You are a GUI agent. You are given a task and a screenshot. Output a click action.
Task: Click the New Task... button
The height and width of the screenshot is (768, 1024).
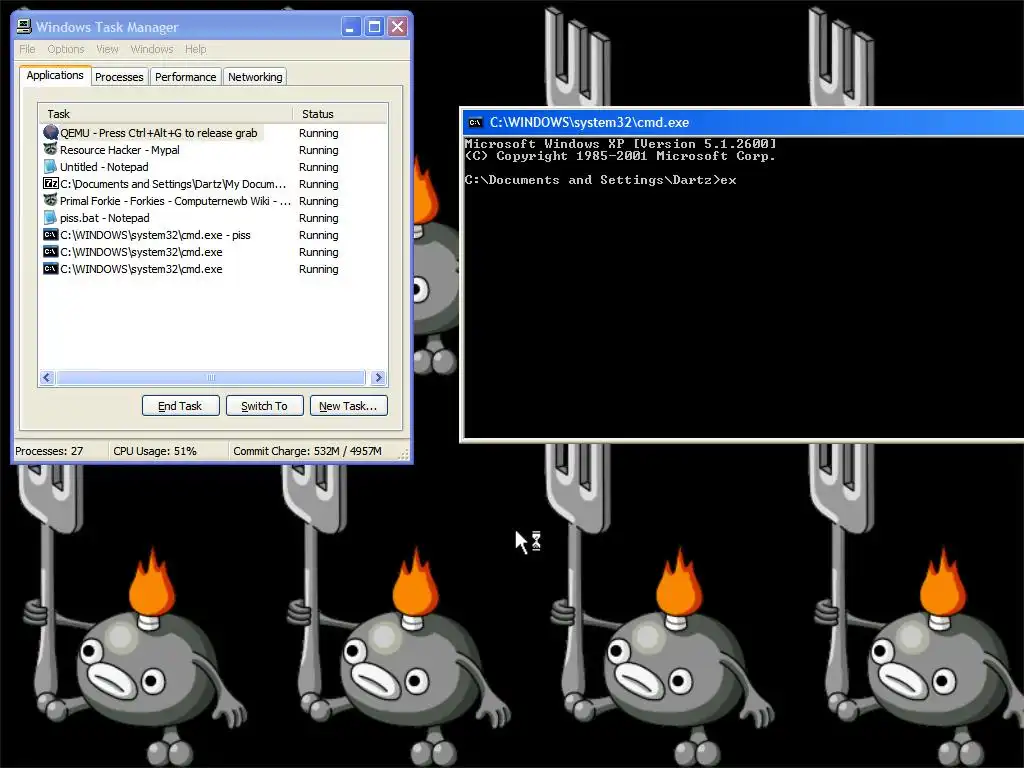click(x=348, y=406)
